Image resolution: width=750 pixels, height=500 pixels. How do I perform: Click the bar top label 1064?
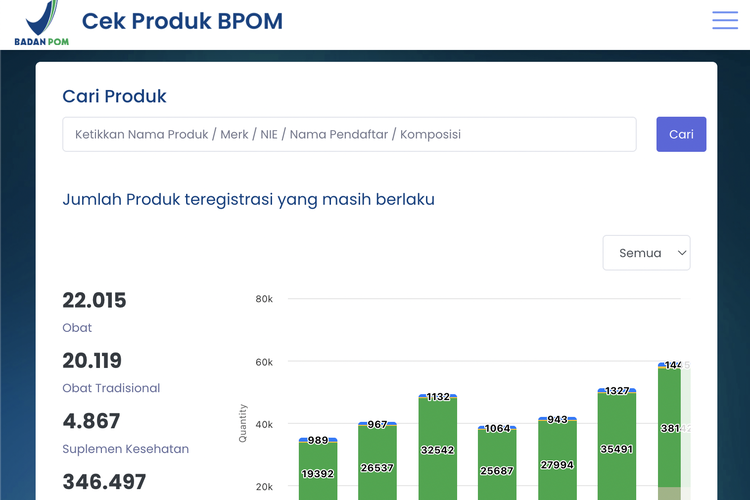click(x=497, y=428)
